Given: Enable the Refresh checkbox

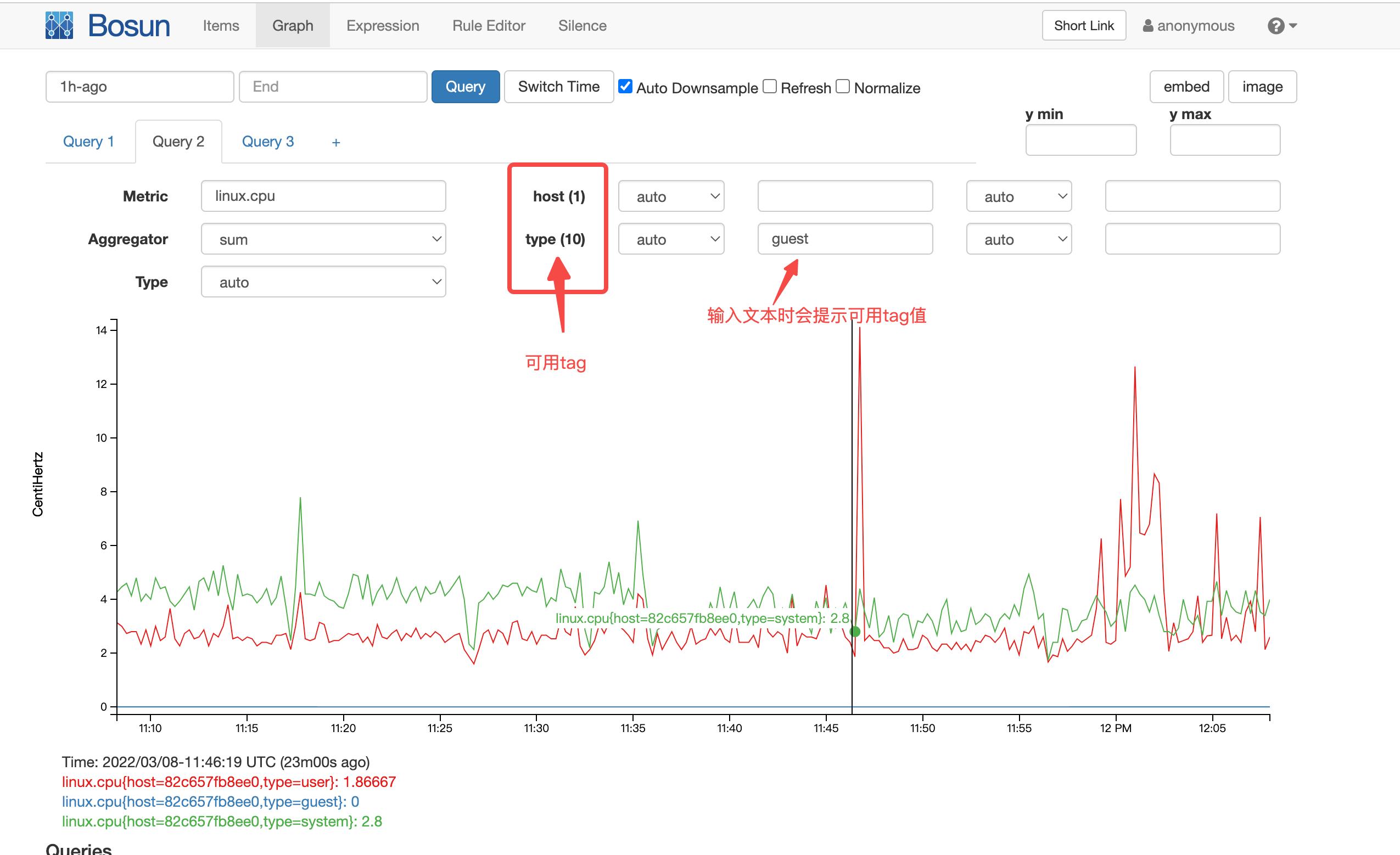Looking at the screenshot, I should tap(769, 86).
